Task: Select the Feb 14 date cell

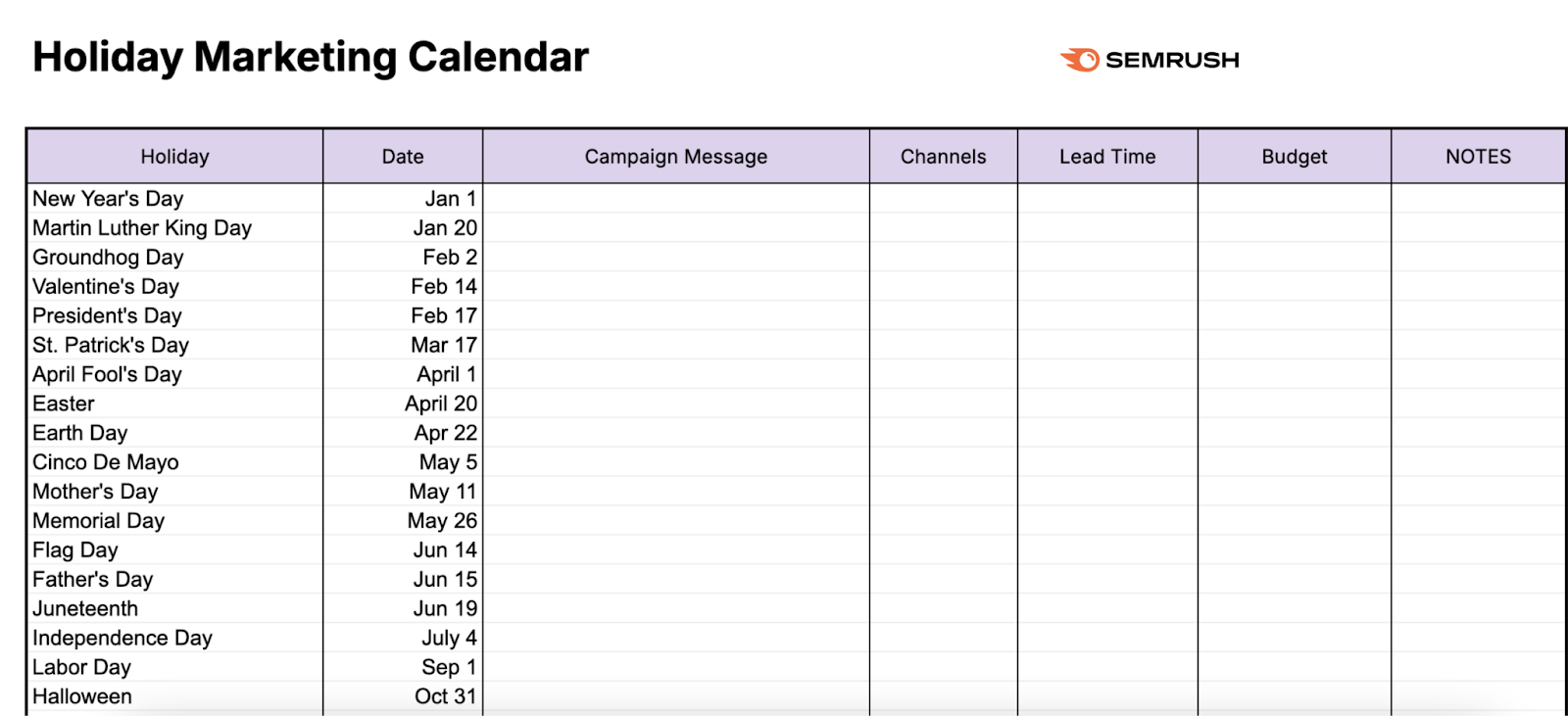Action: pos(443,287)
